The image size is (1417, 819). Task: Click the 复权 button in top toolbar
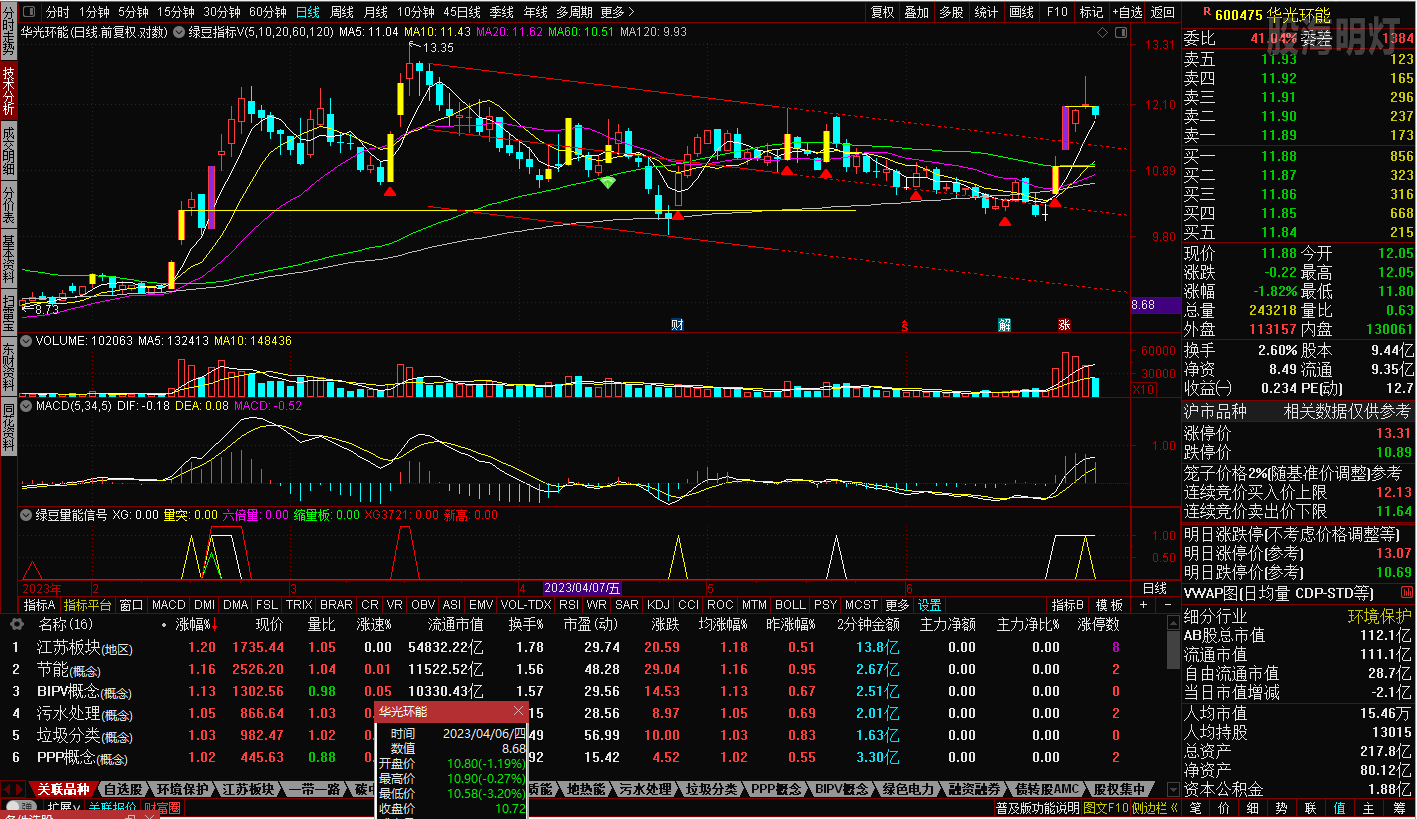(882, 13)
